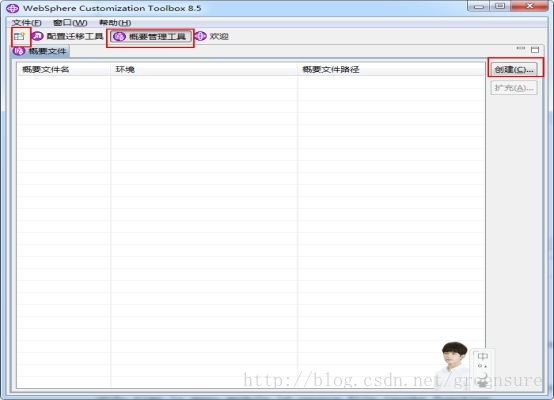Viewport: 554px width, 400px height.
Task: Maximize the 概要文件 view panel
Action: 535,49
